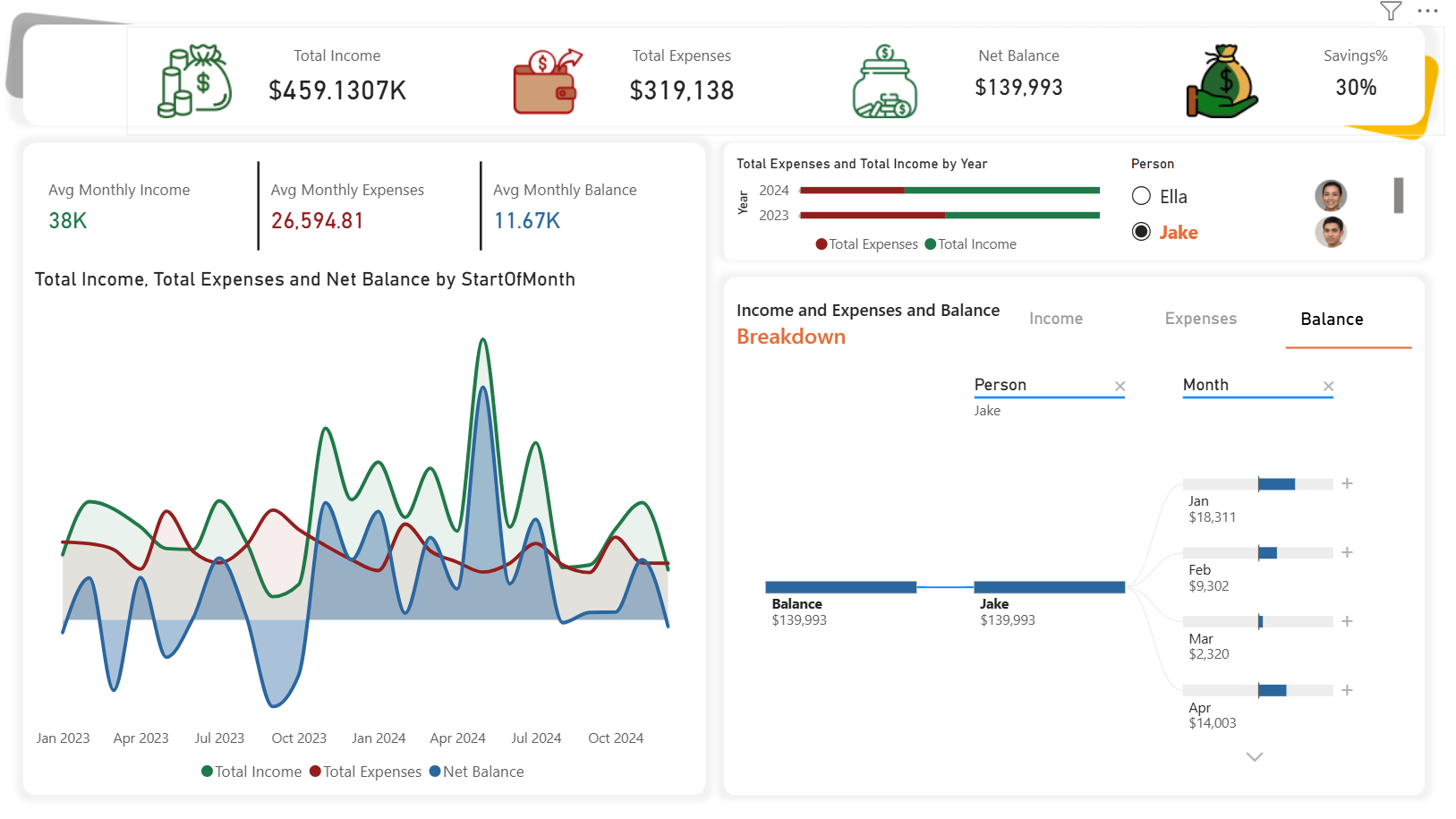Click the Balance root node bar
The height and width of the screenshot is (819, 1456).
pyautogui.click(x=840, y=587)
